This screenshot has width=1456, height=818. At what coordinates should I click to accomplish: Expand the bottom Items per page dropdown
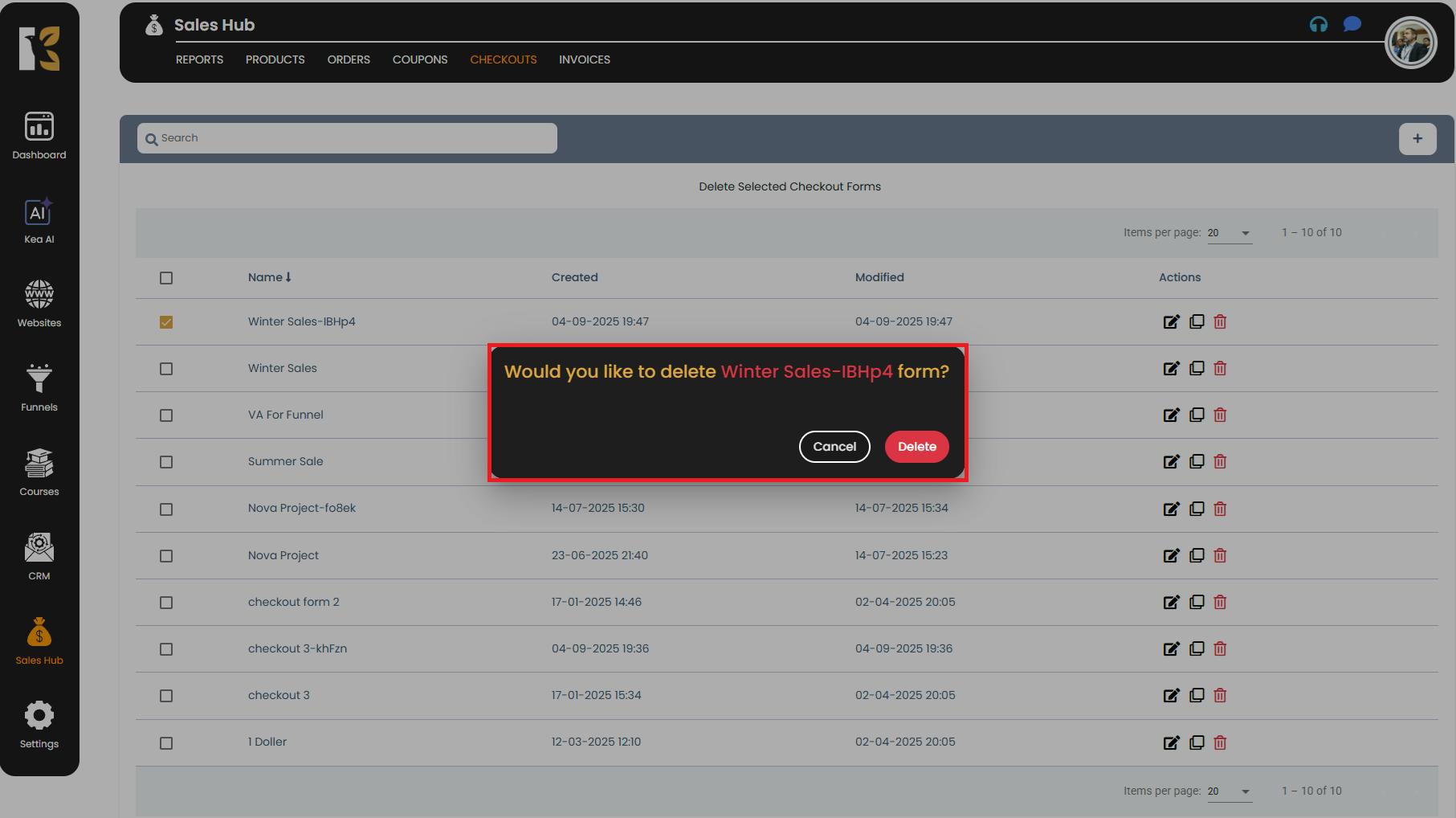tap(1230, 791)
